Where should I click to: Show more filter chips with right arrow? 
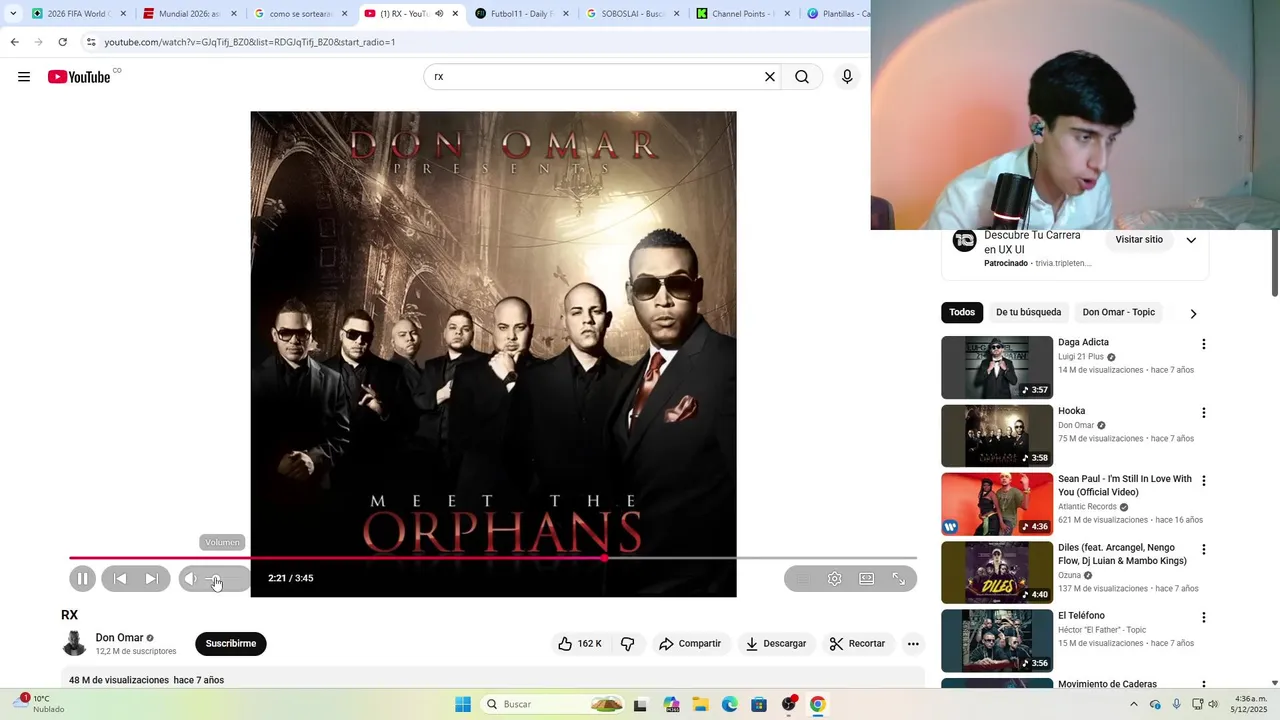[1193, 313]
